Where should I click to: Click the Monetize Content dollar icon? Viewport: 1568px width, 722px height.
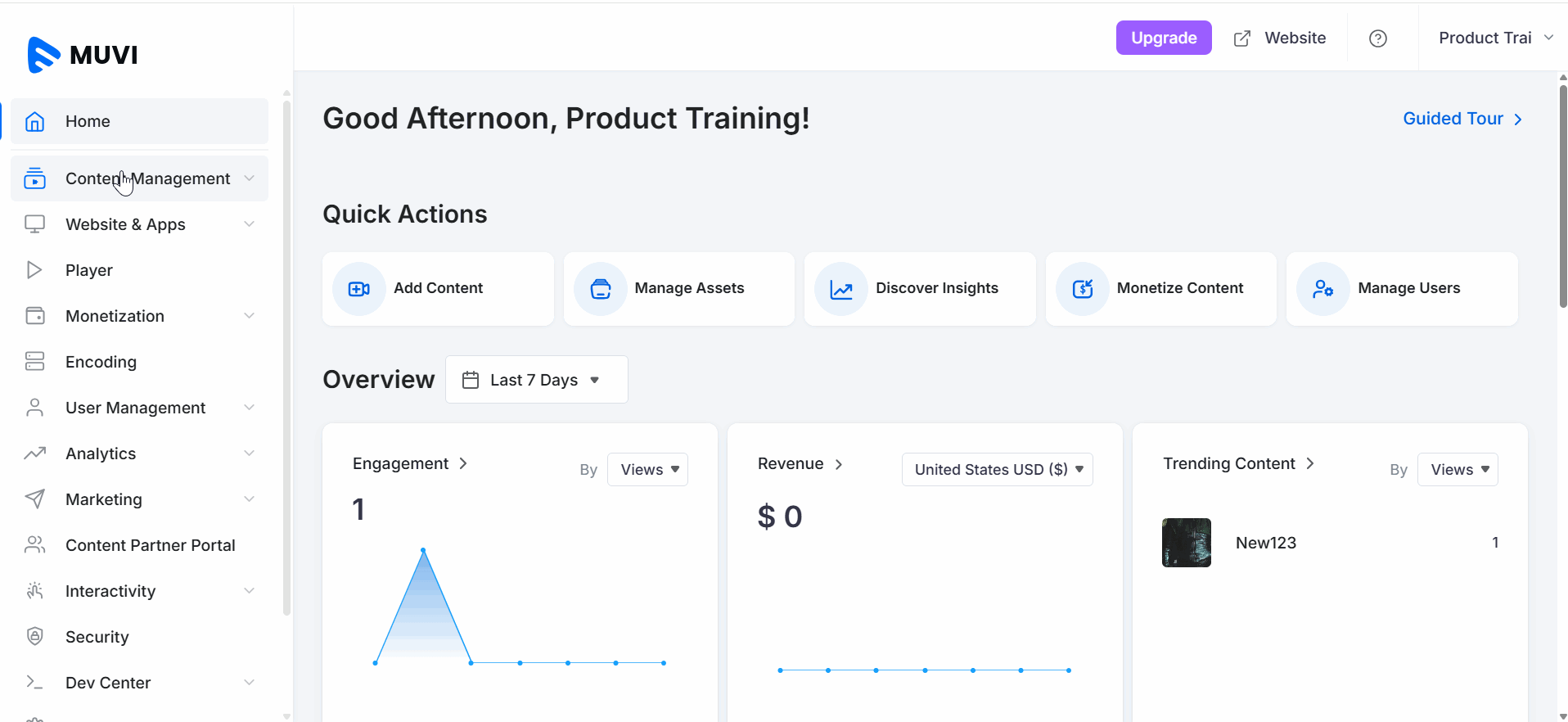click(1082, 289)
